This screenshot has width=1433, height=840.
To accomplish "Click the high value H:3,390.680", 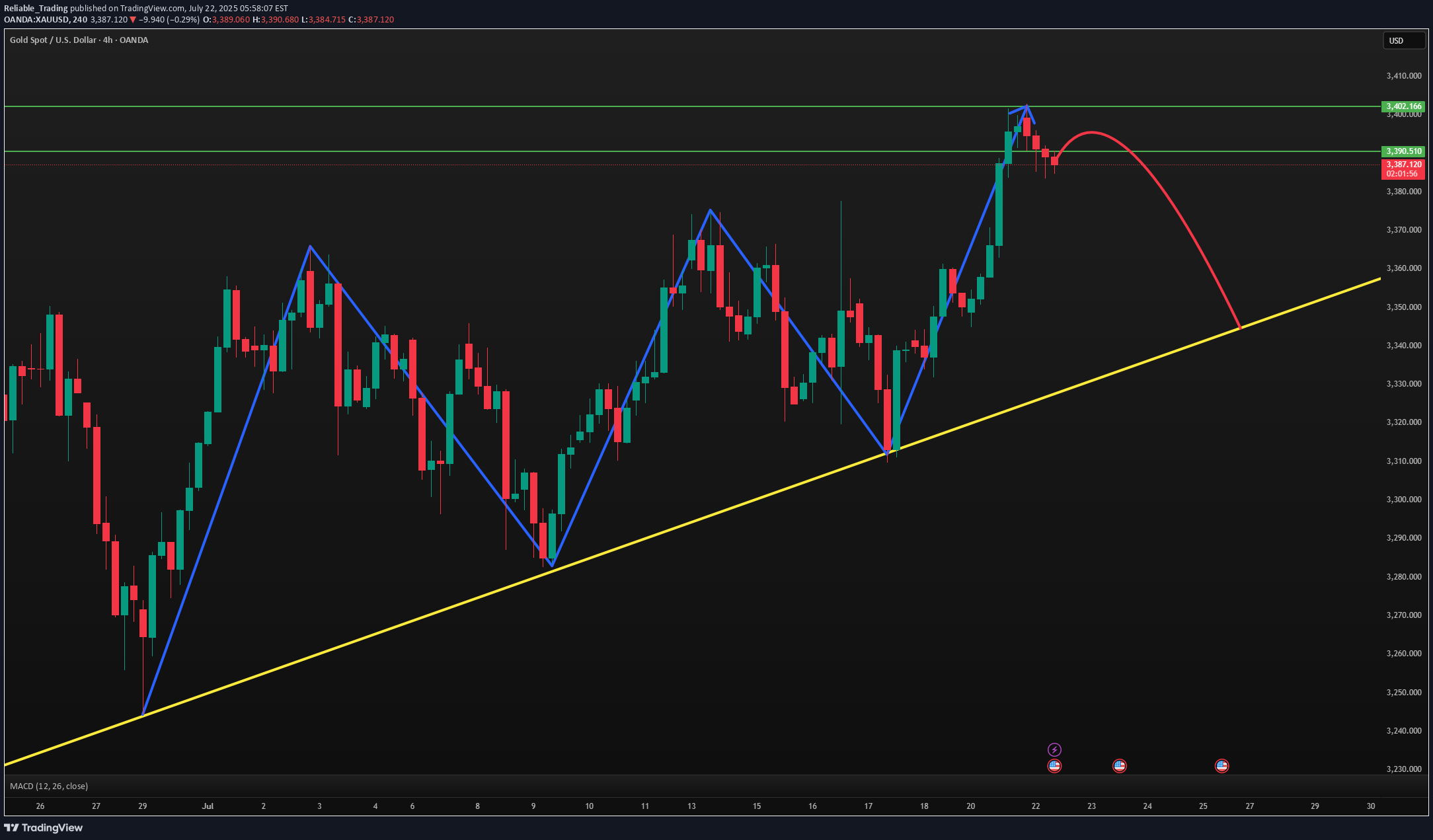I will (x=275, y=20).
